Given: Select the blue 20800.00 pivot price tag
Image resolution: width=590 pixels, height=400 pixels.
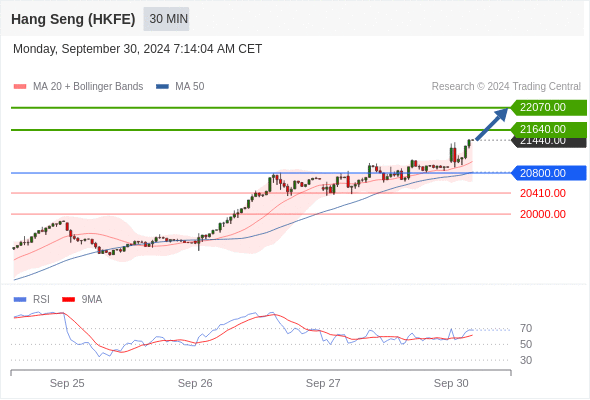Looking at the screenshot, I should point(549,173).
